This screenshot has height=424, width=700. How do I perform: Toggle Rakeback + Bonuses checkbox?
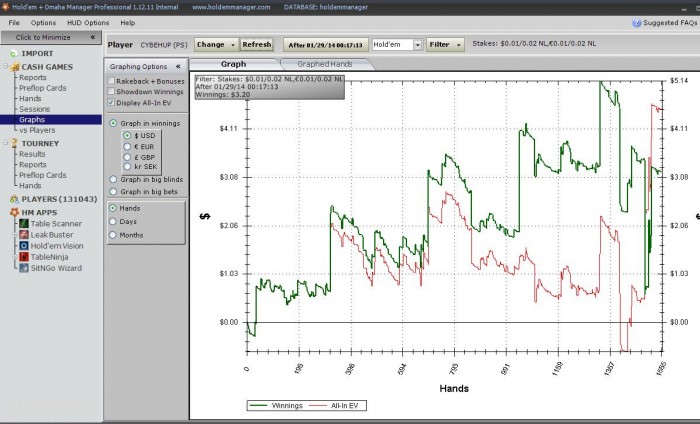tap(111, 81)
